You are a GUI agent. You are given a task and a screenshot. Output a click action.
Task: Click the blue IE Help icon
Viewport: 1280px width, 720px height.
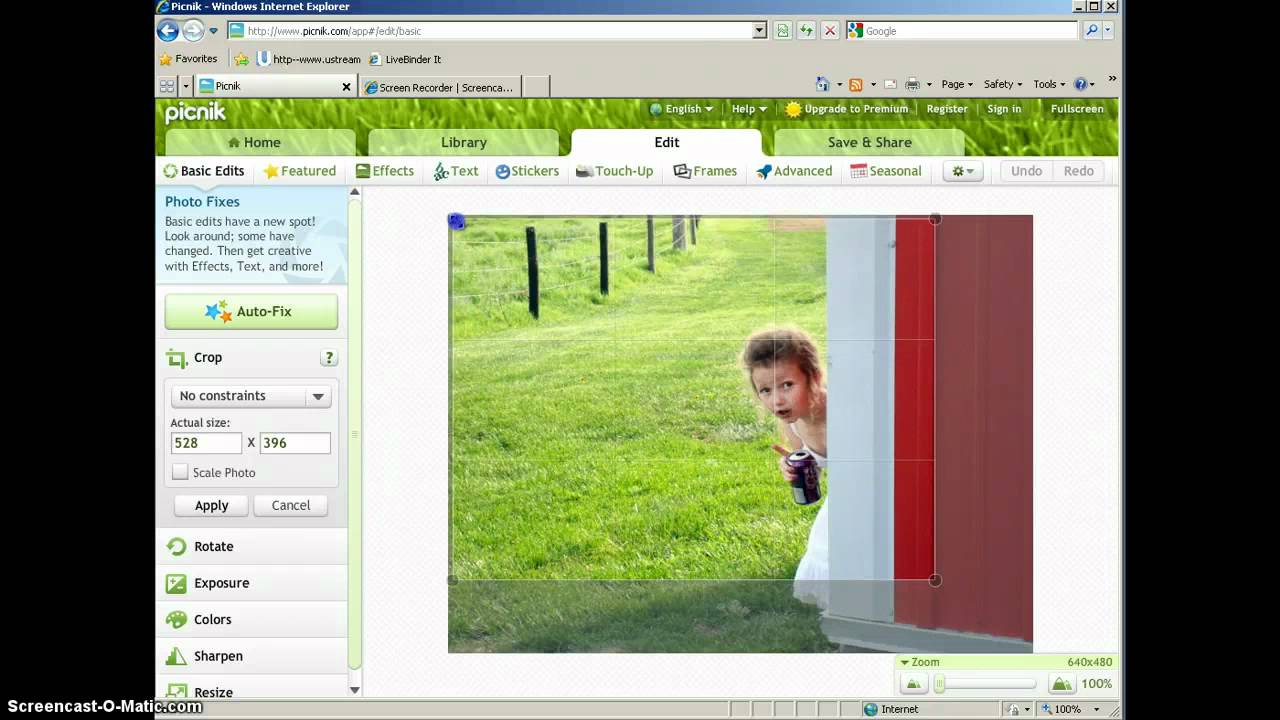click(x=1080, y=84)
